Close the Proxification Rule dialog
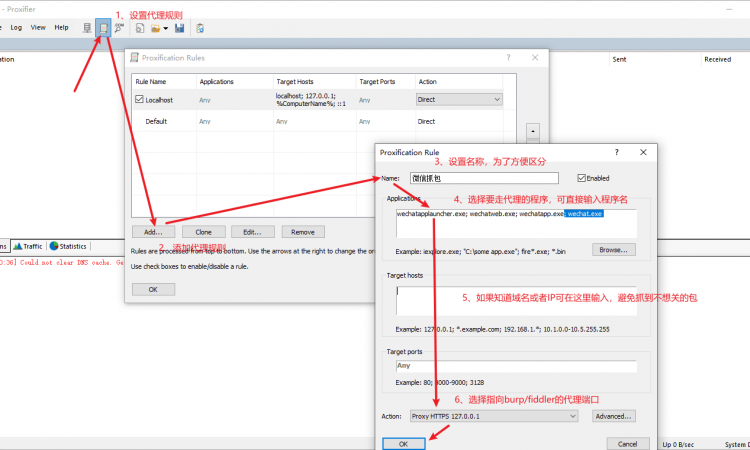The height and width of the screenshot is (450, 750). 643,152
